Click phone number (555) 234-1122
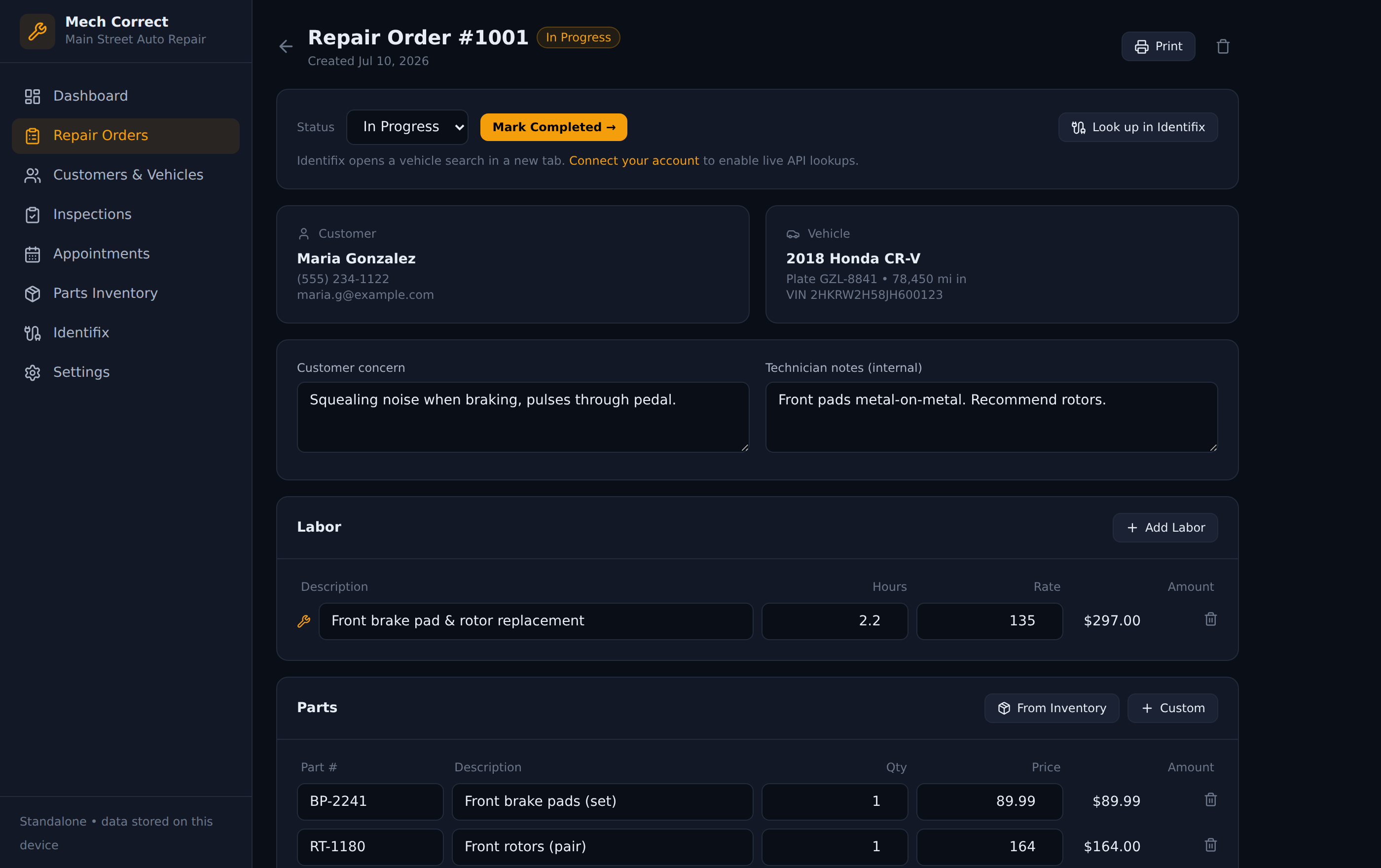This screenshot has height=868, width=1381. click(x=343, y=279)
